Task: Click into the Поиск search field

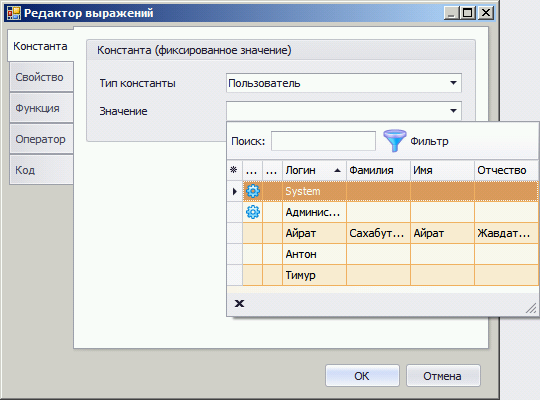Action: coord(323,141)
